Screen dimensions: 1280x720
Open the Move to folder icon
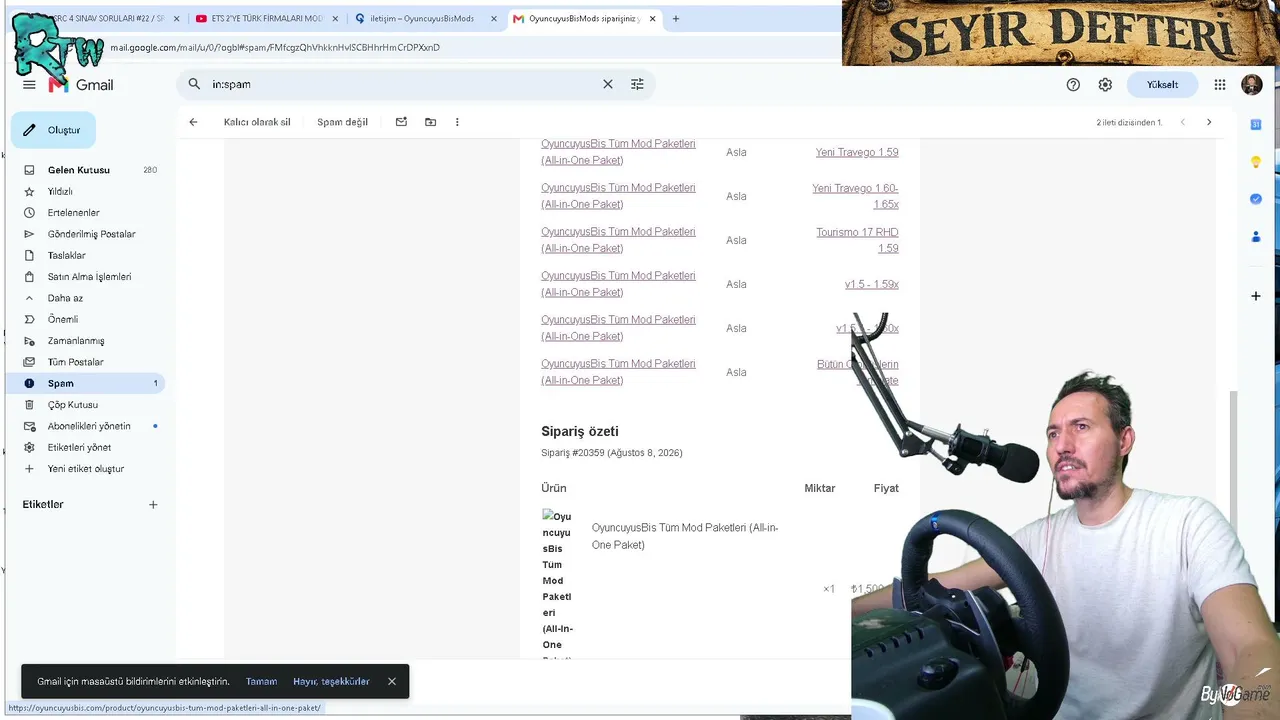(430, 122)
